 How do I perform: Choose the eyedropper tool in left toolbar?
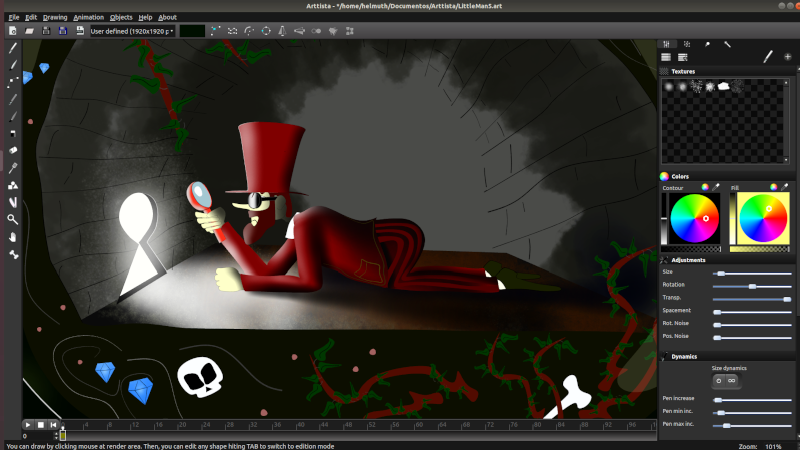pyautogui.click(x=13, y=167)
